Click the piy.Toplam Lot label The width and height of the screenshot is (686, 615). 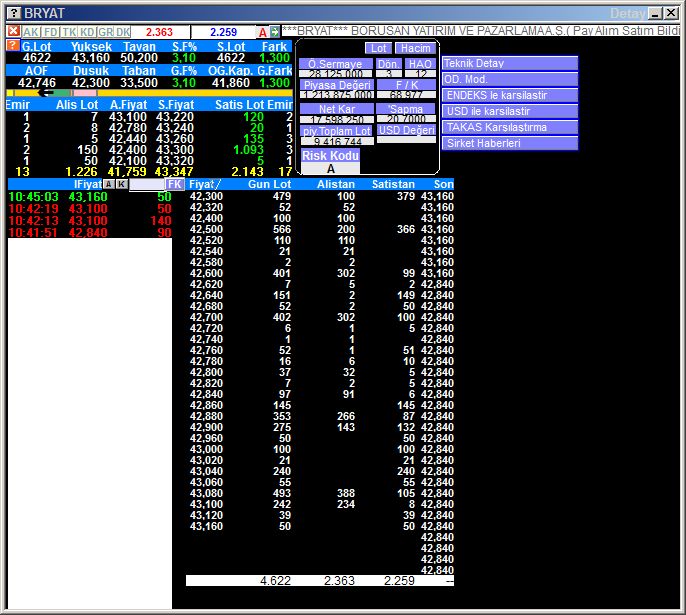[336, 131]
